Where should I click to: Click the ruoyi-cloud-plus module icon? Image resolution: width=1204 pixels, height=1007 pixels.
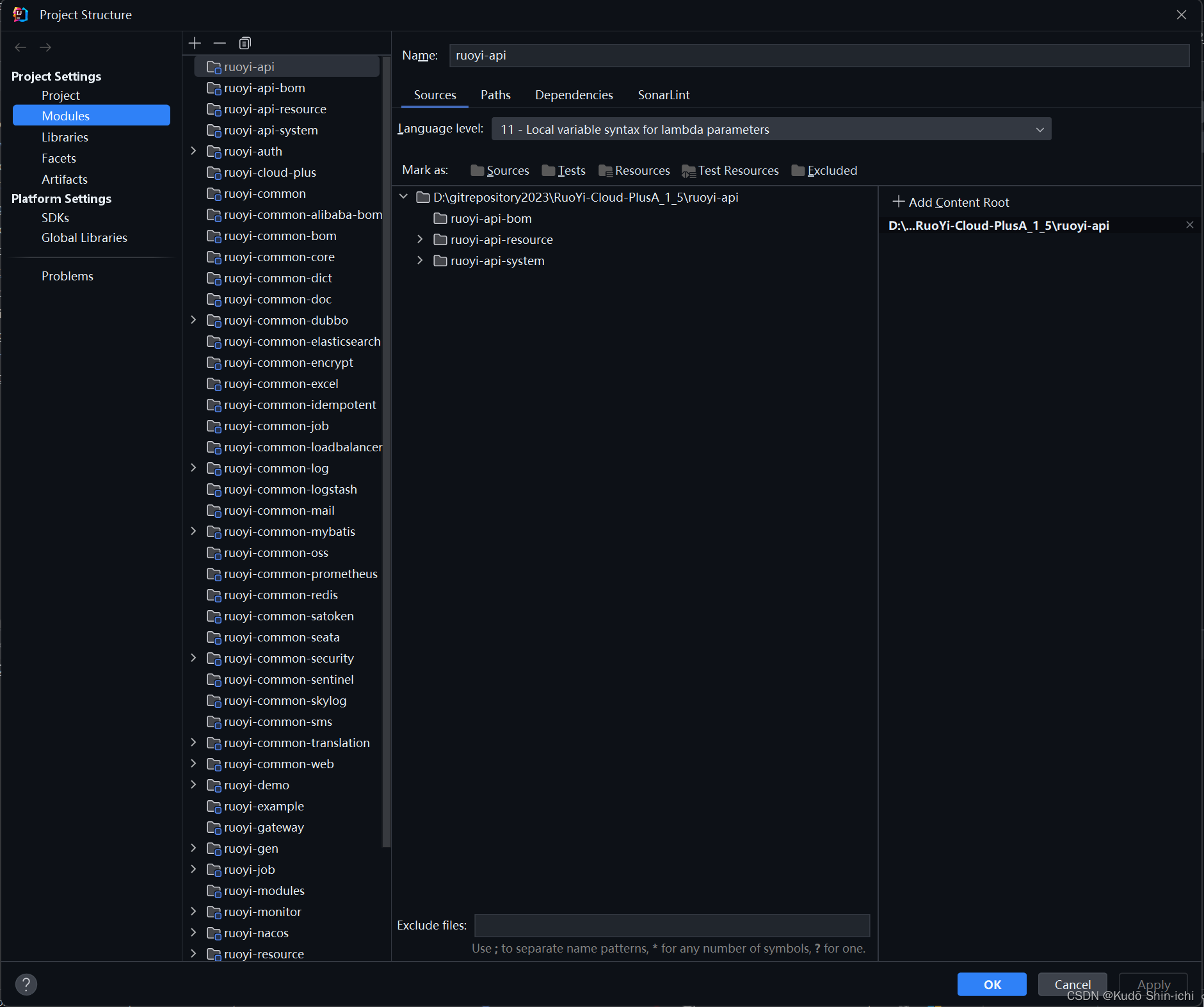[214, 173]
